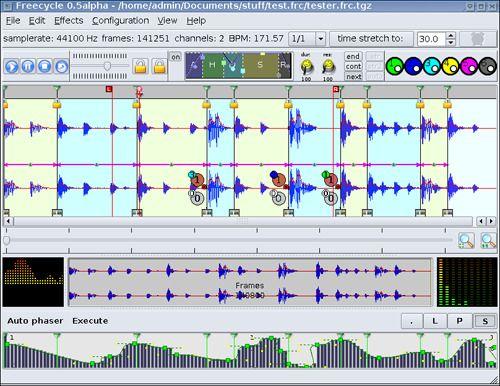Click the zoom out magnifier icon
500x386 pixels.
(x=488, y=240)
